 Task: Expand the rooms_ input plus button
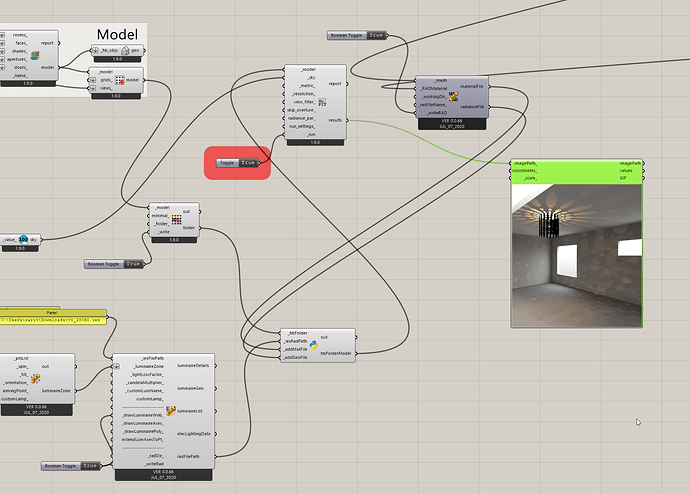2,35
